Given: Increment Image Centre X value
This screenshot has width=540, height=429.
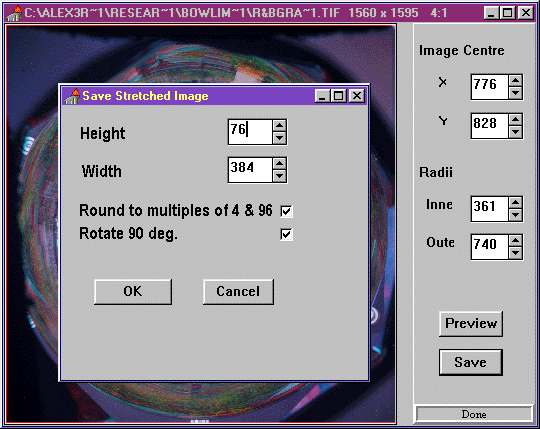Looking at the screenshot, I should pos(516,81).
